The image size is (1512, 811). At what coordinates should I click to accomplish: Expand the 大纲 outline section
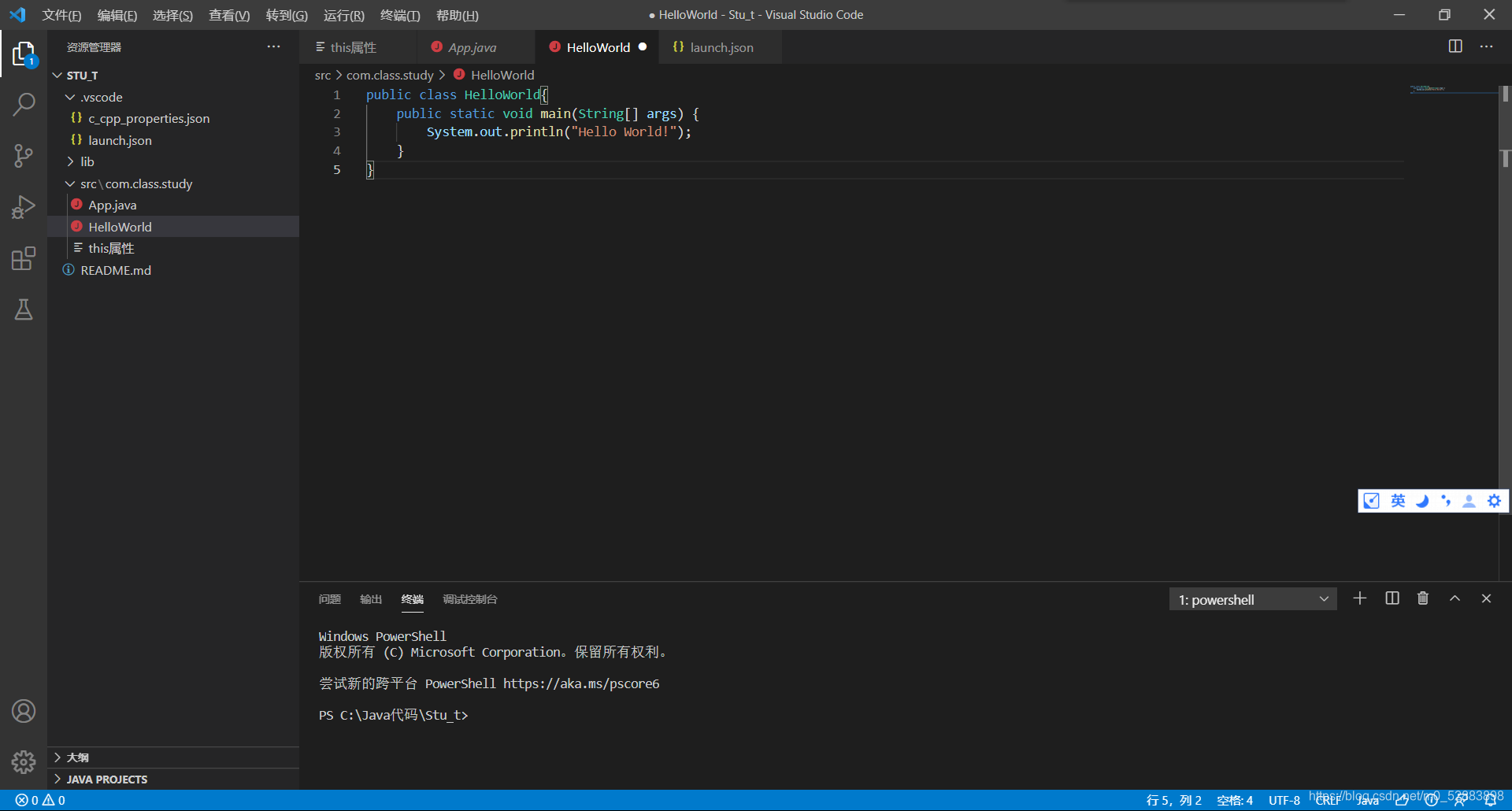click(173, 757)
